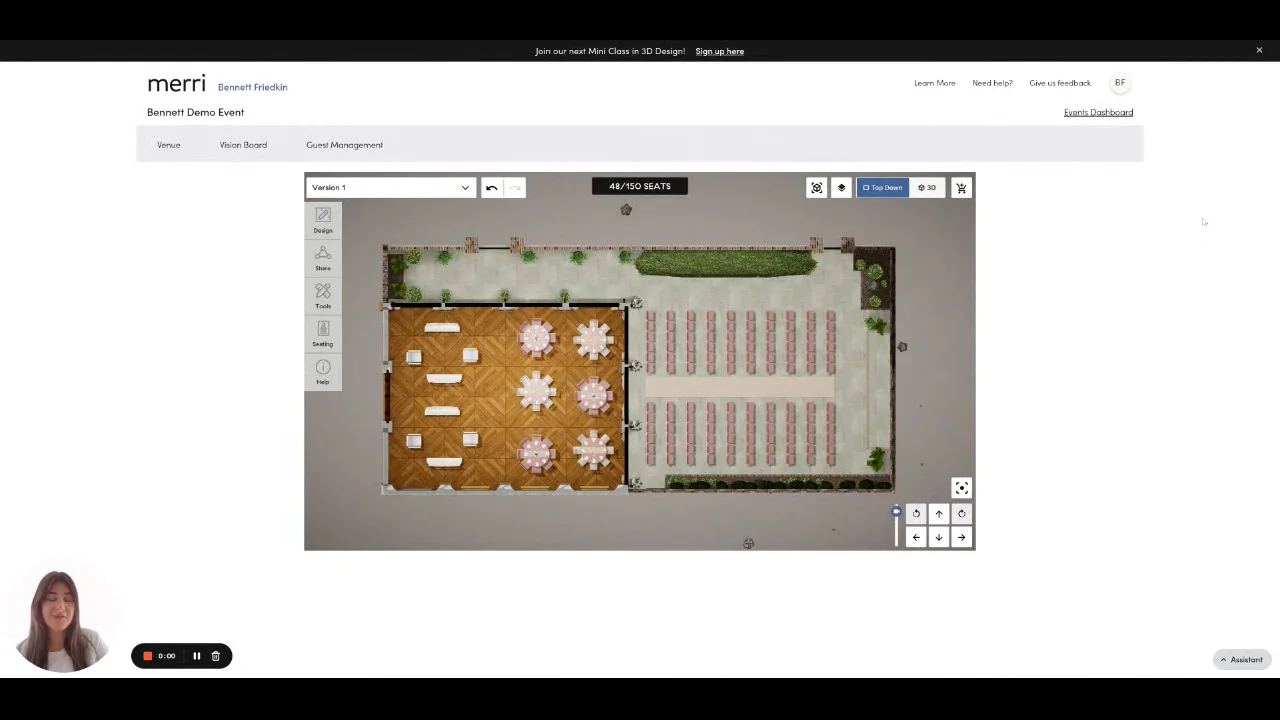1280x720 pixels.
Task: Switch to Top Down view
Action: click(x=882, y=187)
